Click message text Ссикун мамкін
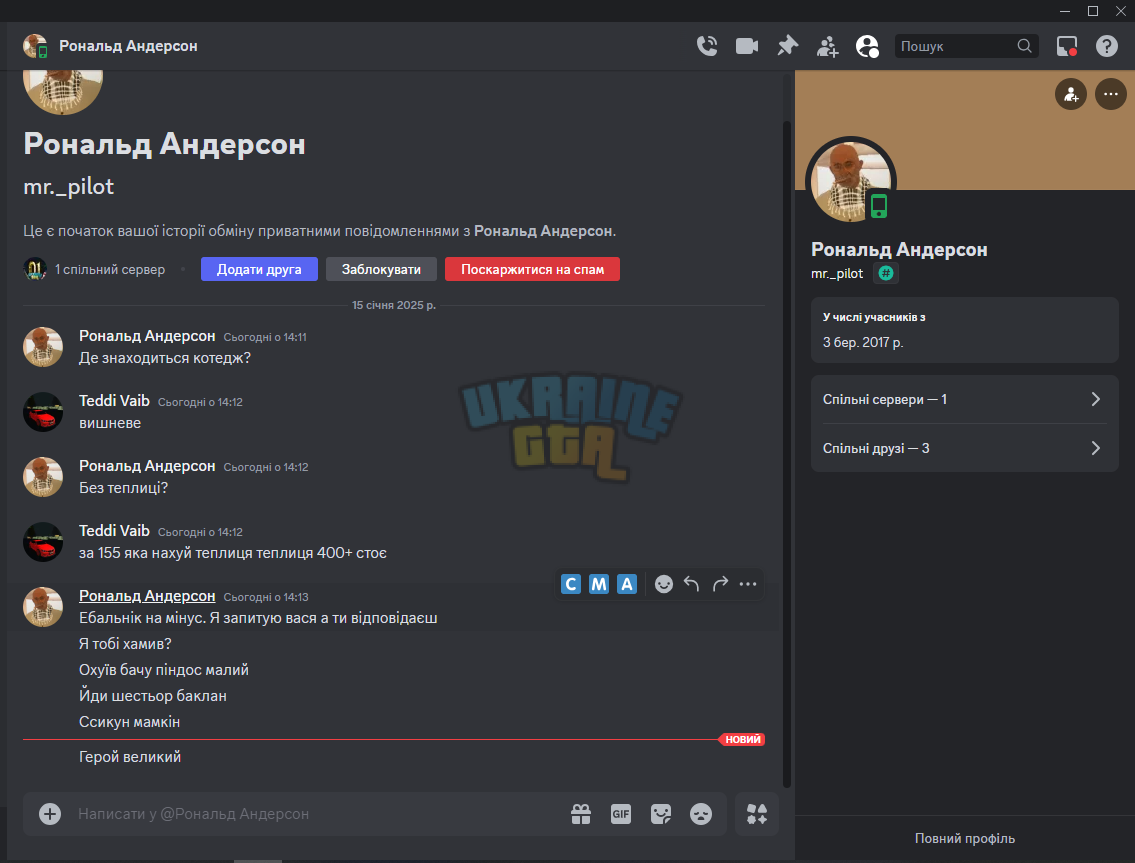The height and width of the screenshot is (863, 1135). pyautogui.click(x=130, y=722)
